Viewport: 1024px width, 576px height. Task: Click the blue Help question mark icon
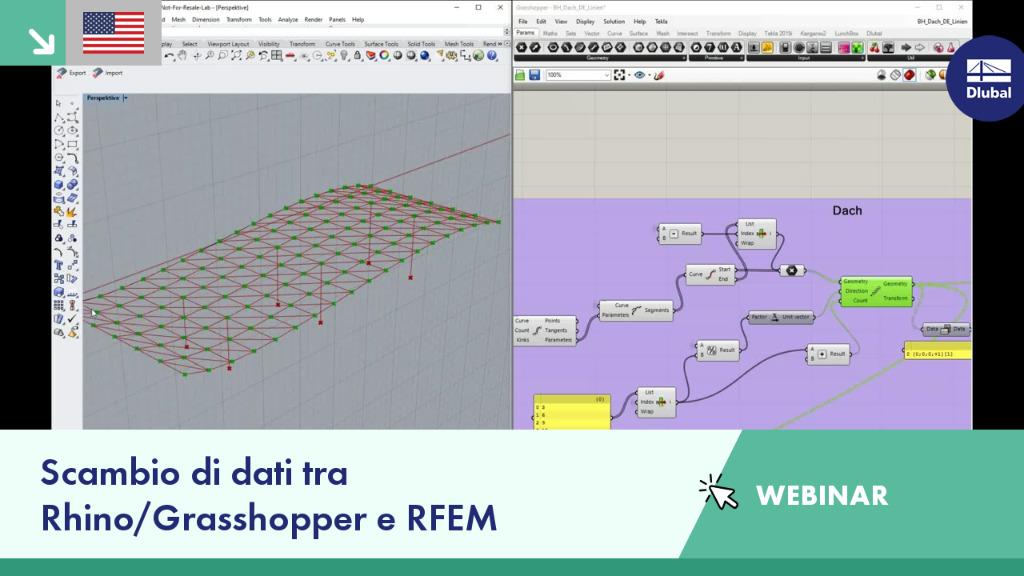click(x=492, y=56)
